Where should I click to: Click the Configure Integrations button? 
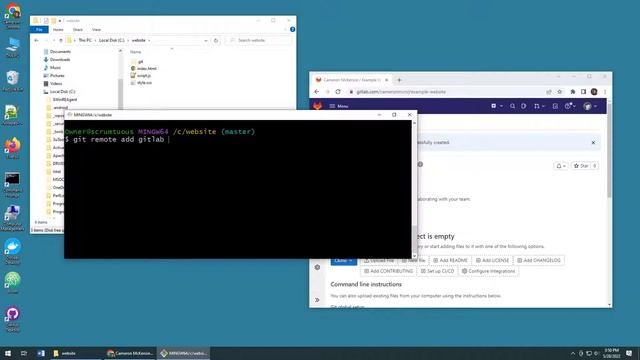pyautogui.click(x=488, y=271)
